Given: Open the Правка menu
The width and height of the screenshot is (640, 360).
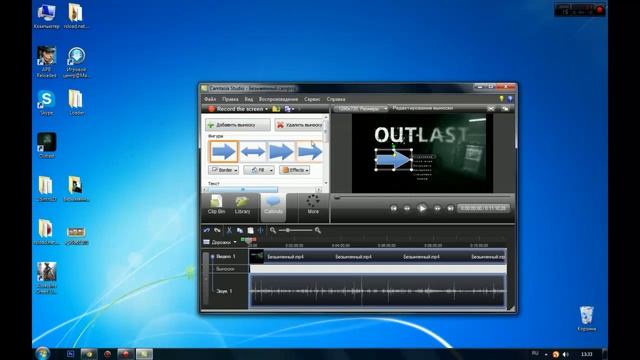Looking at the screenshot, I should point(230,99).
